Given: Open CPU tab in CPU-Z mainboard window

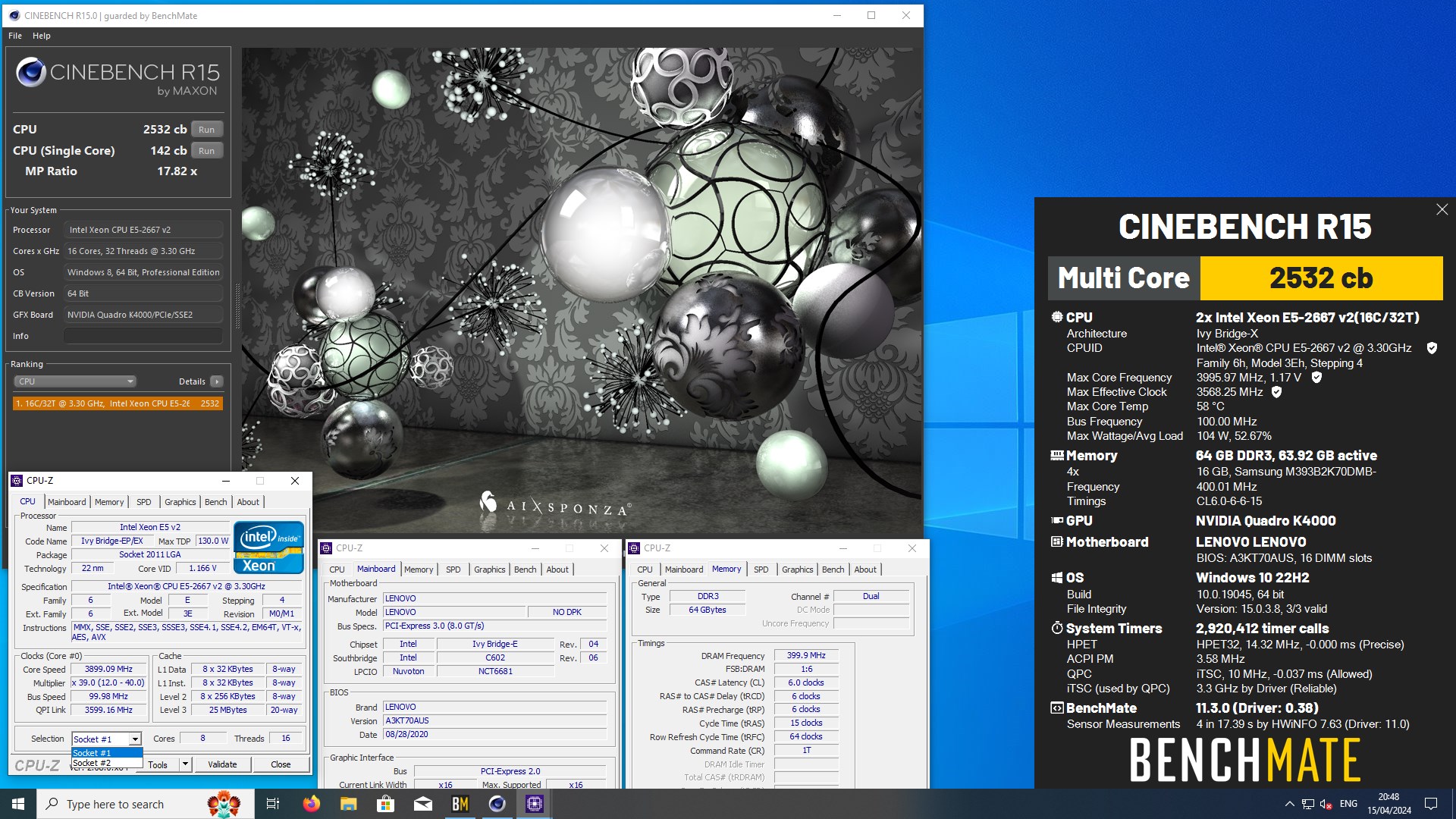Looking at the screenshot, I should 337,570.
